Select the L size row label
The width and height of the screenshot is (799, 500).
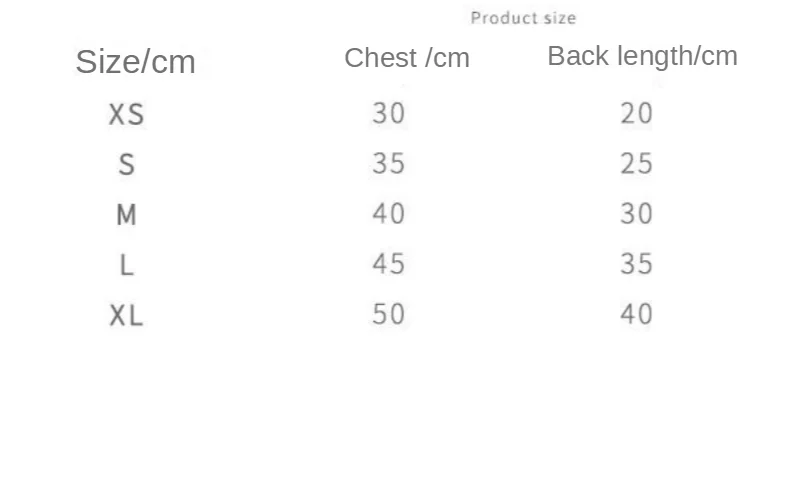(x=127, y=265)
